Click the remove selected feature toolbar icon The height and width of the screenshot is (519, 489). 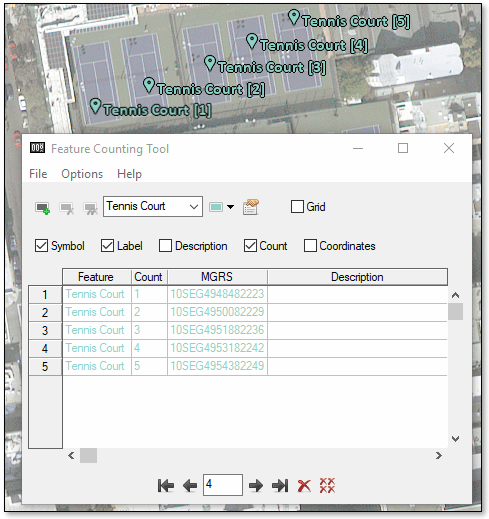(x=67, y=208)
